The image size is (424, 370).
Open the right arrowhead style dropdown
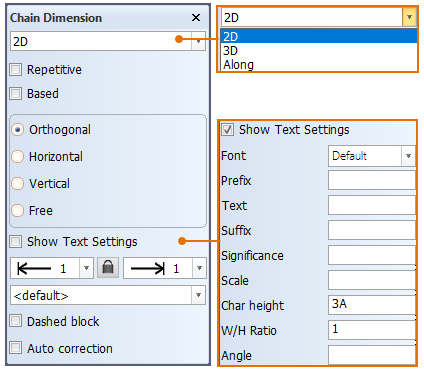tap(199, 268)
